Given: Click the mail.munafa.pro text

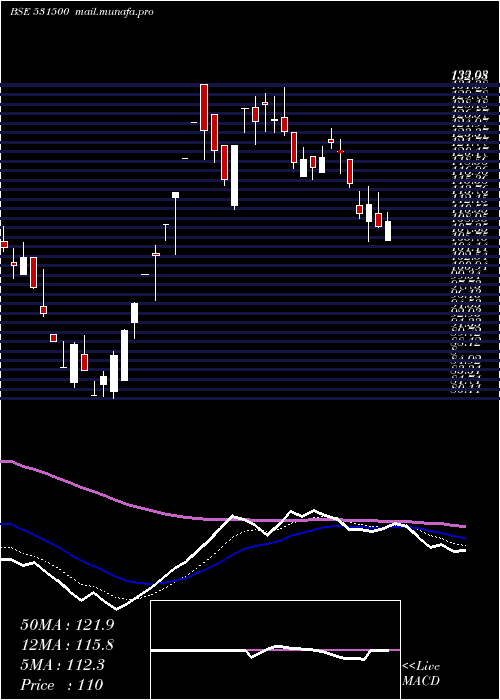Looking at the screenshot, I should pos(112,12).
